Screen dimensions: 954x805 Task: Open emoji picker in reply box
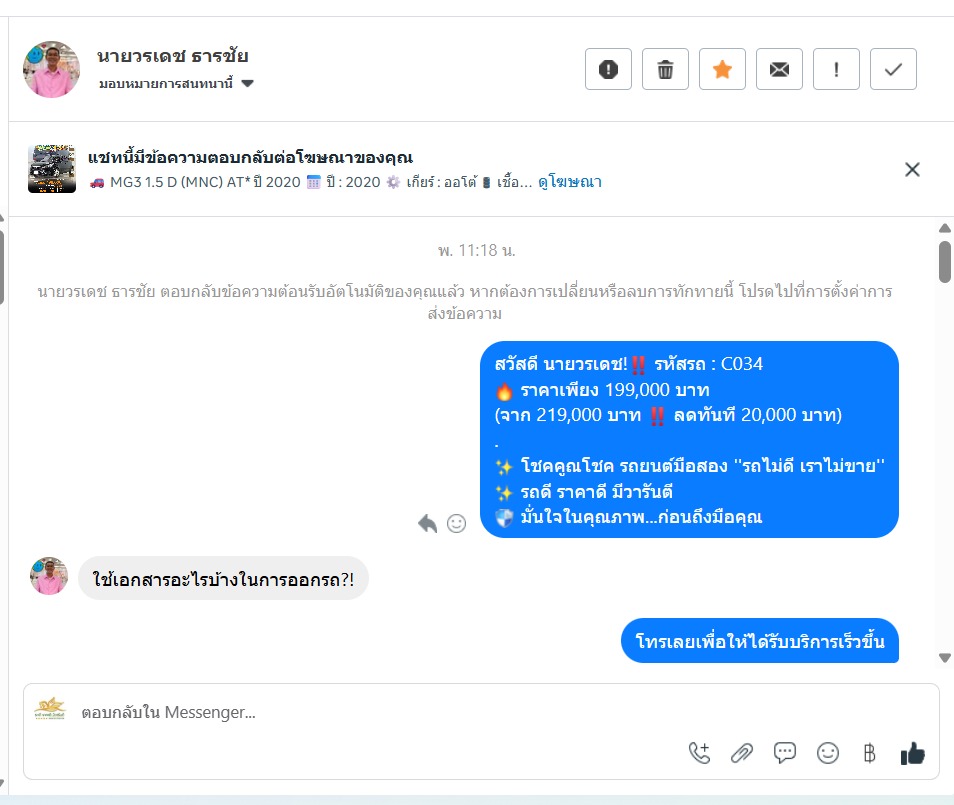click(827, 753)
